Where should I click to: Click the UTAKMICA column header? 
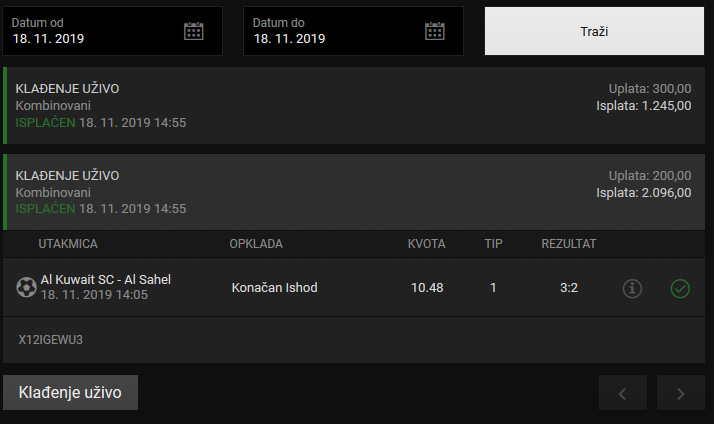point(68,244)
